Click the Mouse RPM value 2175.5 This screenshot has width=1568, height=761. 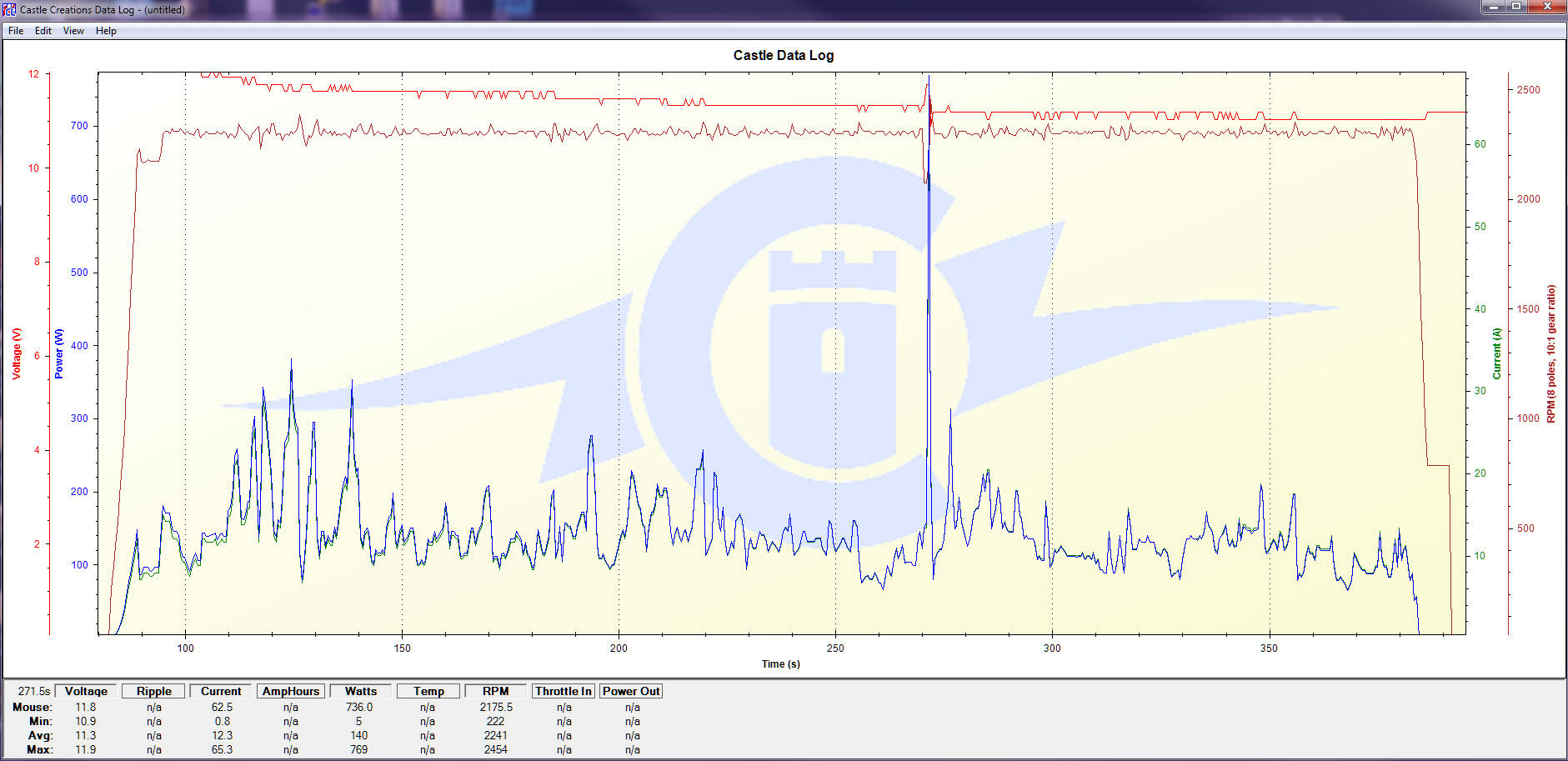tap(496, 707)
